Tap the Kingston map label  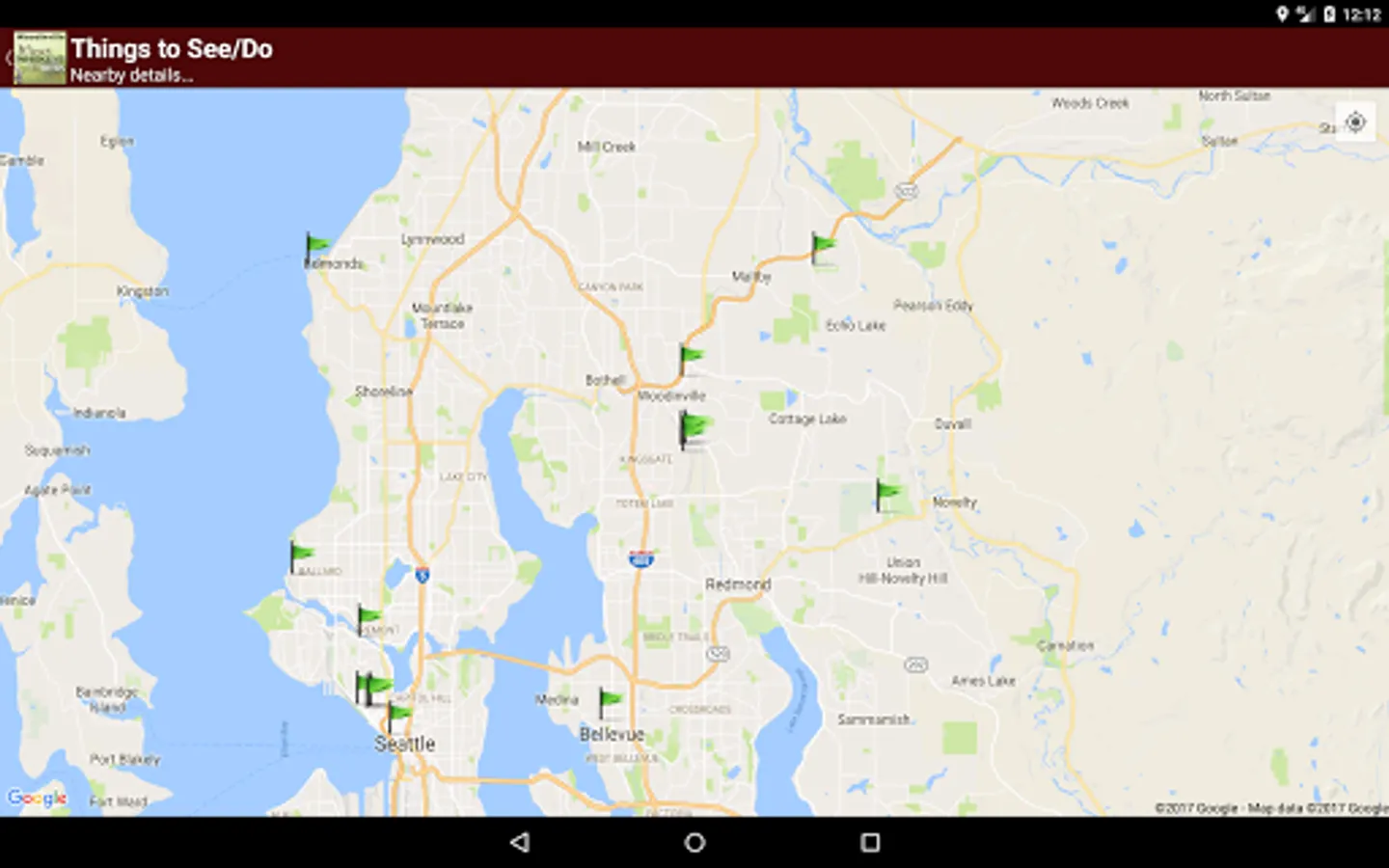[x=143, y=291]
